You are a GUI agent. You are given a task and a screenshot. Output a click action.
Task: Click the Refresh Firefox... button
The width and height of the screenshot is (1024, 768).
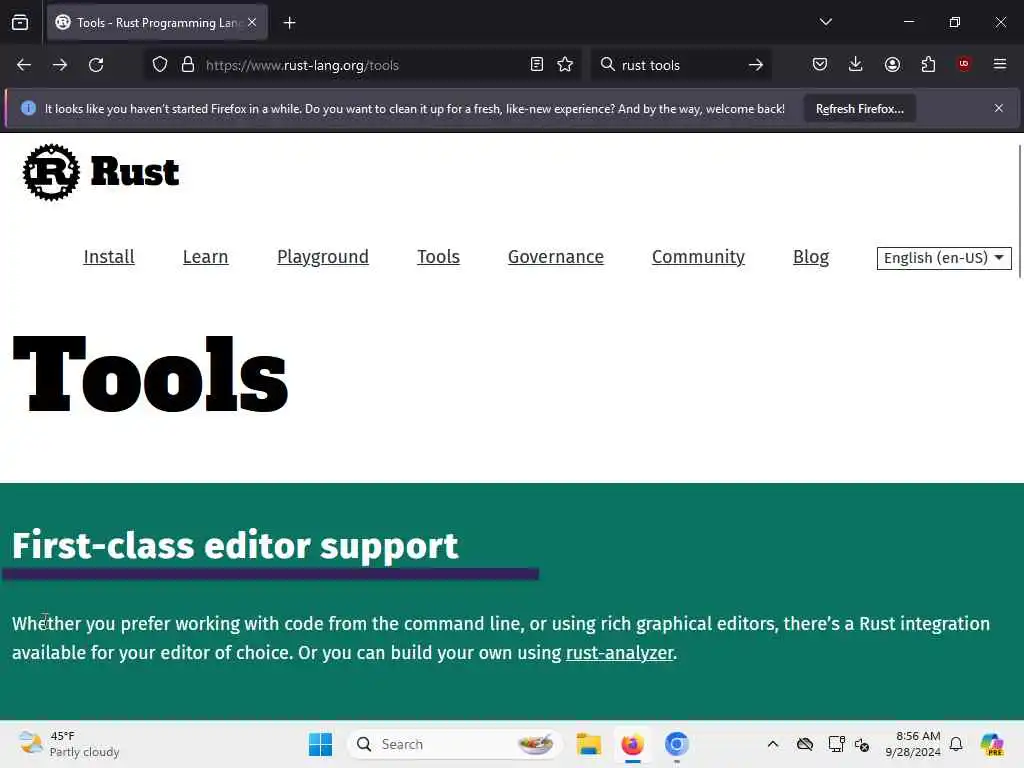859,108
